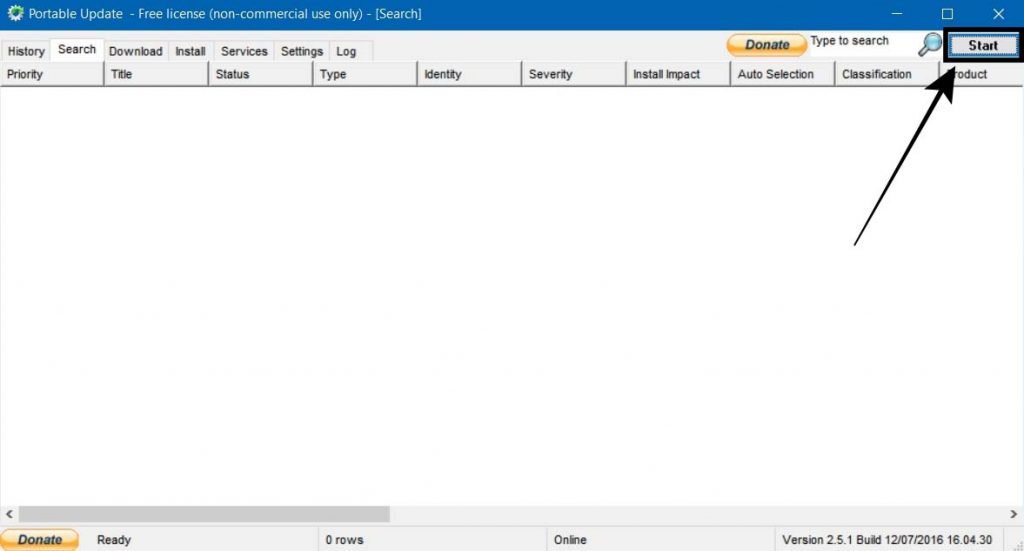Go to the Install tab
The width and height of the screenshot is (1024, 551).
click(x=190, y=51)
